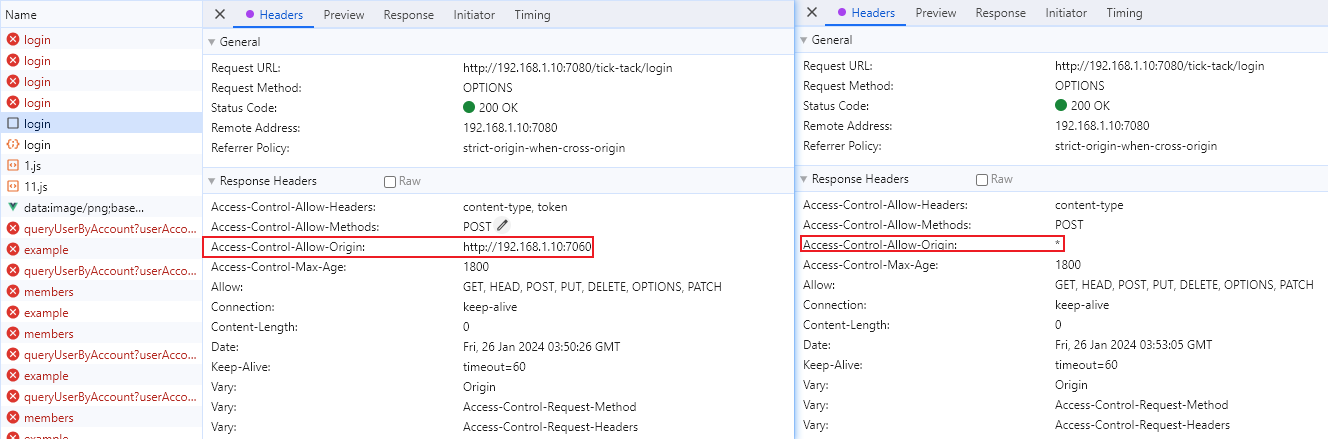Click the highlighted login request's document icon

click(x=13, y=124)
